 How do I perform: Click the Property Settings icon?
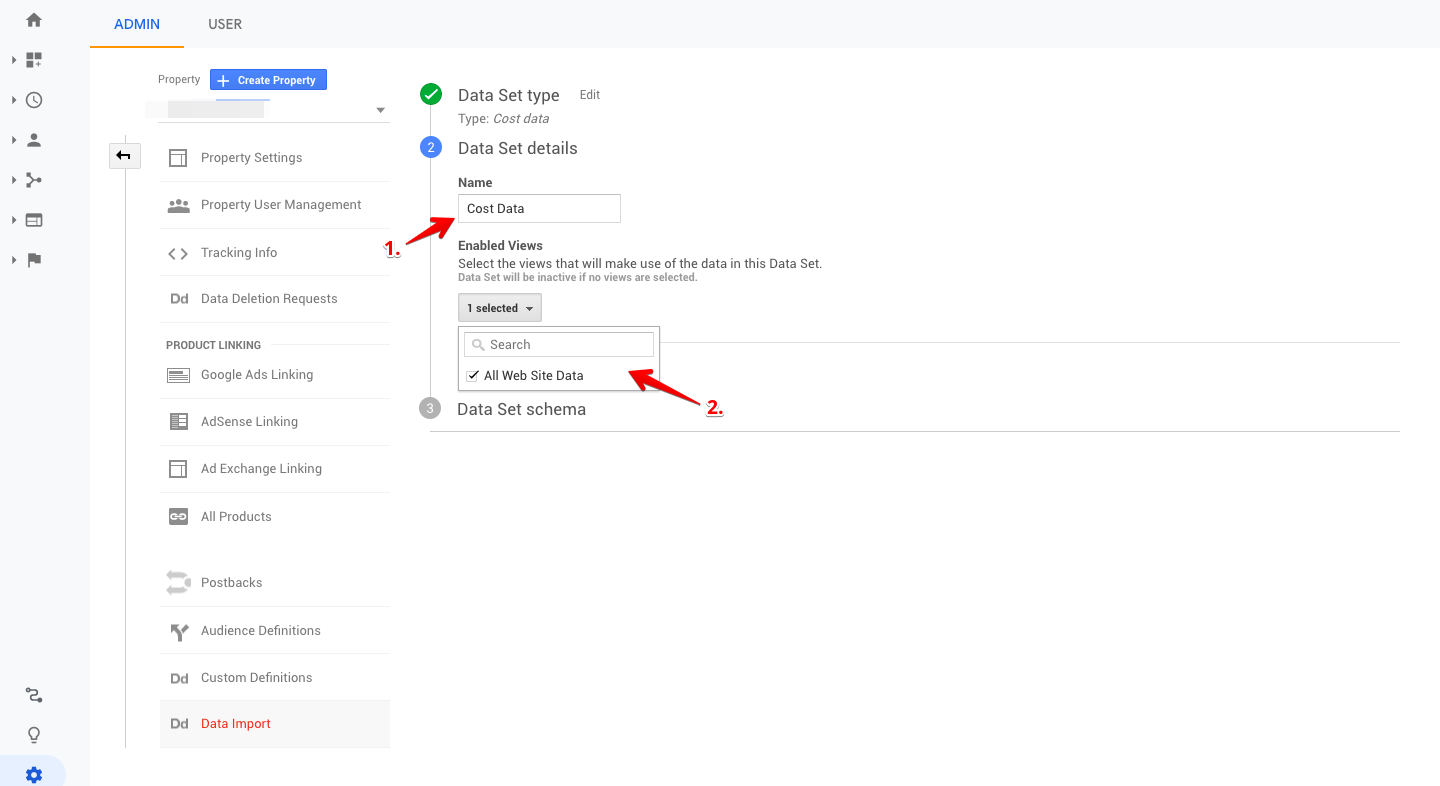[x=178, y=158]
